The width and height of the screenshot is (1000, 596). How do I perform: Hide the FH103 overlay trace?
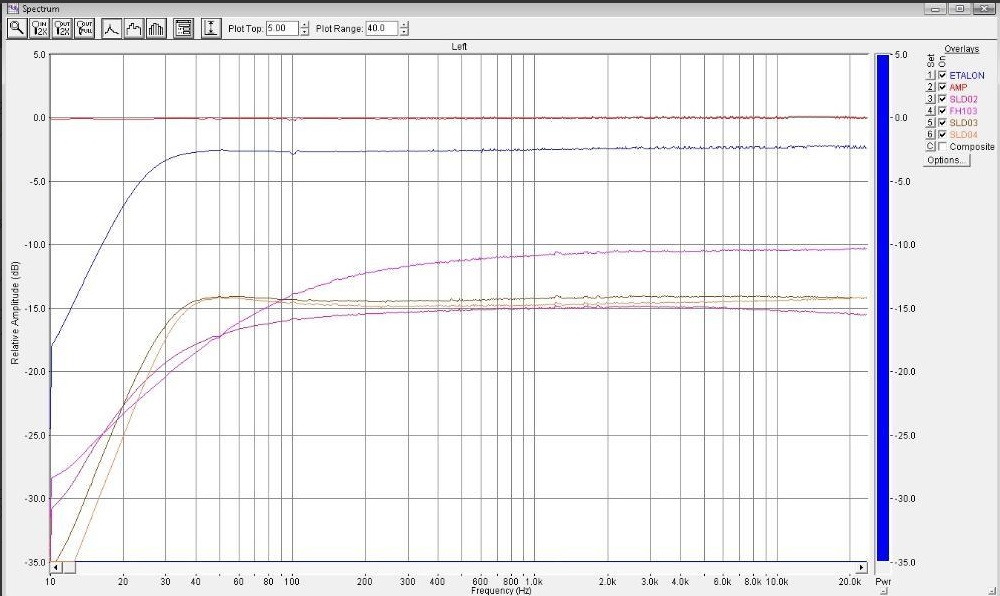(942, 111)
